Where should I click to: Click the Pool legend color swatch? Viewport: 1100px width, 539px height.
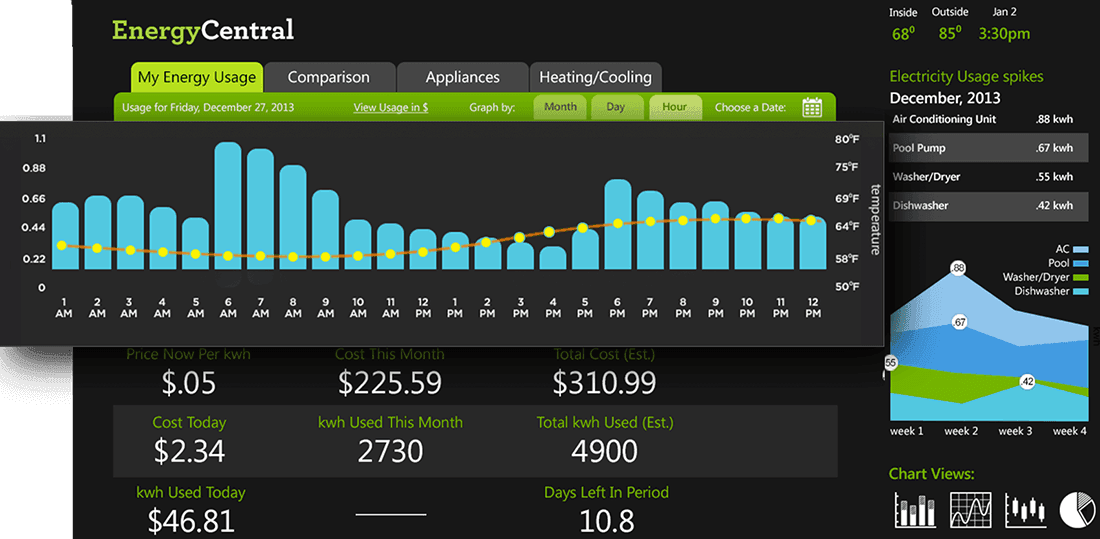coord(1081,263)
